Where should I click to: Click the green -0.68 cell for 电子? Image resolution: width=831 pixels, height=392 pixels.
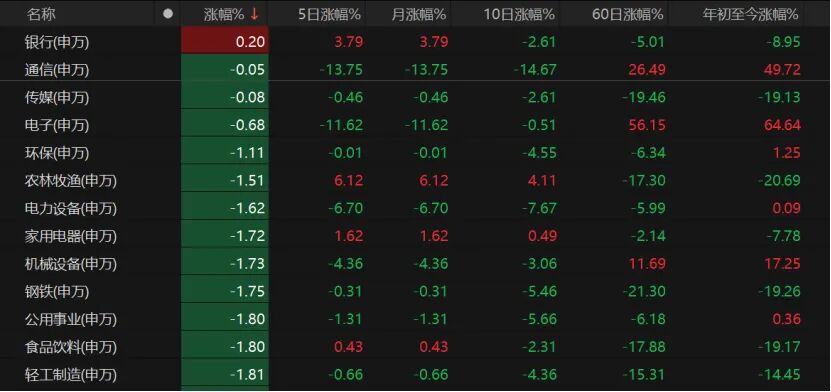[225, 126]
